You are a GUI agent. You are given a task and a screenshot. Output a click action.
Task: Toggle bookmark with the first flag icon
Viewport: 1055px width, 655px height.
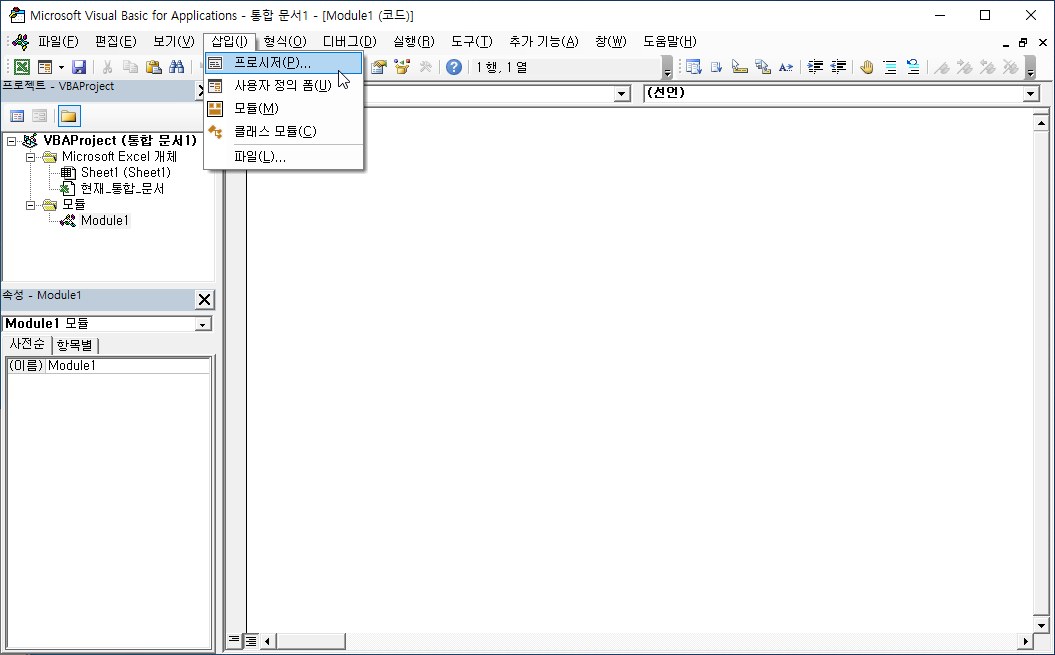942,67
